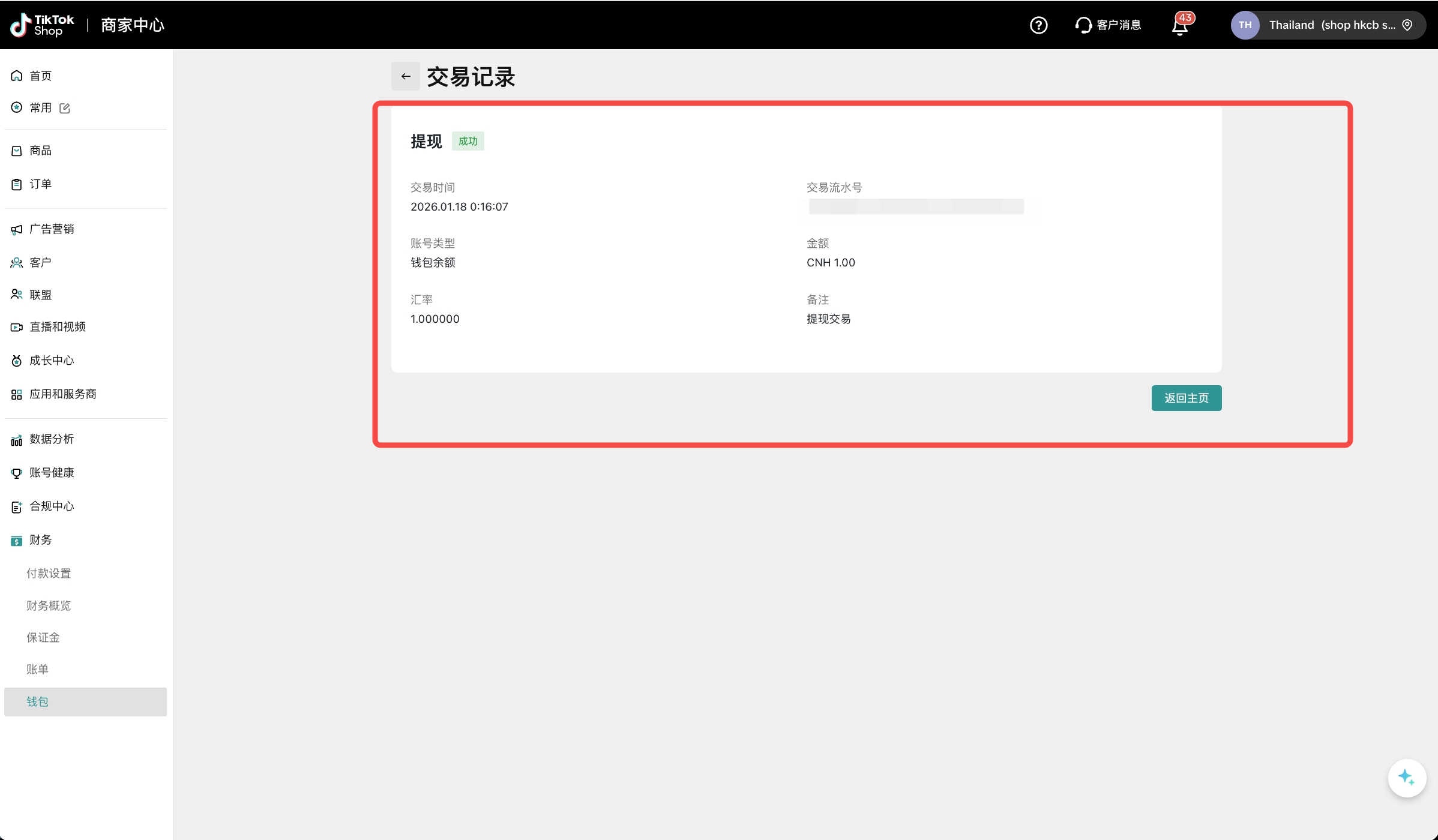Image resolution: width=1438 pixels, height=840 pixels.
Task: Open 直播和视频 in the sidebar
Action: coord(58,326)
